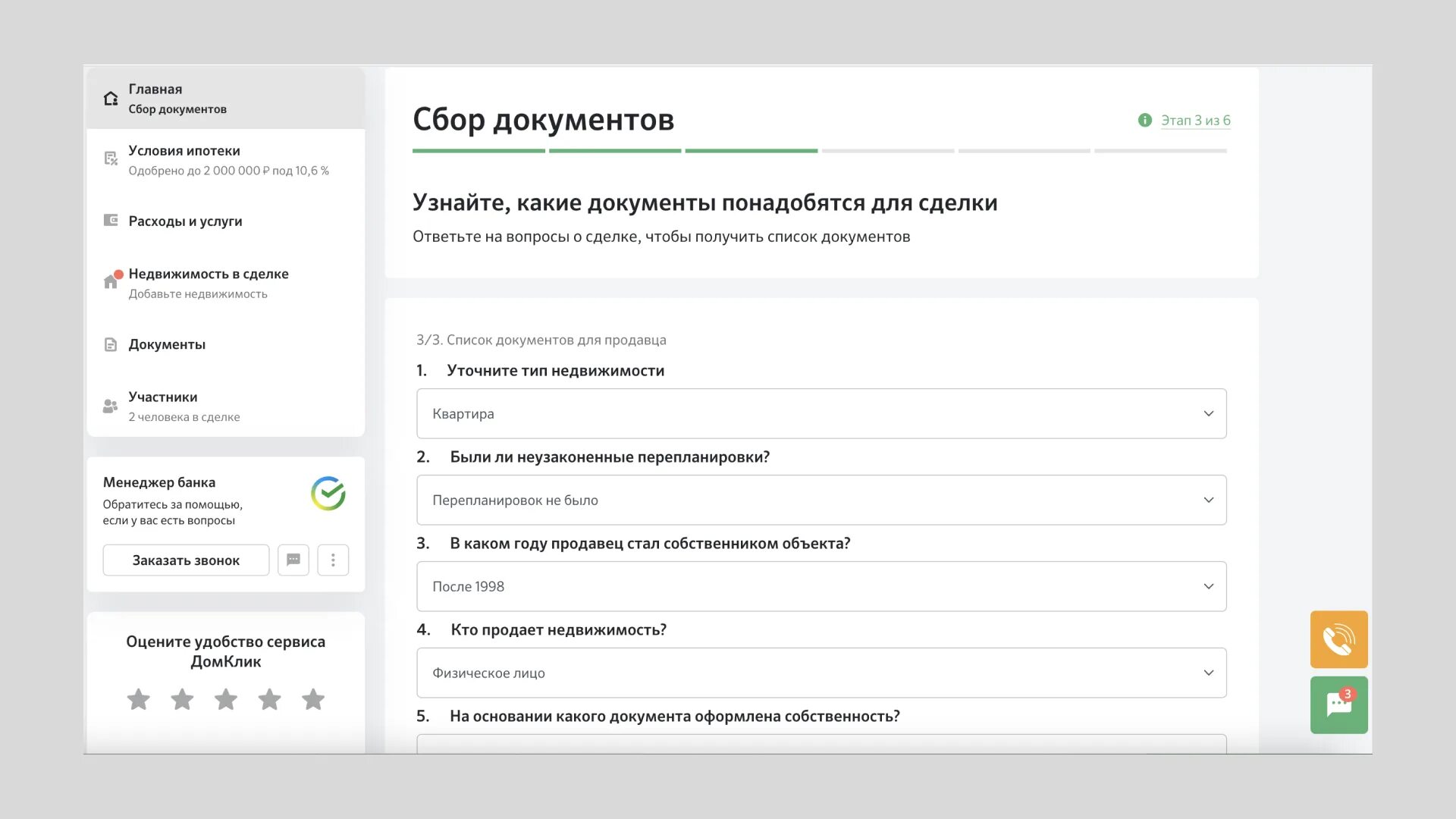
Task: Expand chevron of Физическое лицо field
Action: pos(1209,673)
